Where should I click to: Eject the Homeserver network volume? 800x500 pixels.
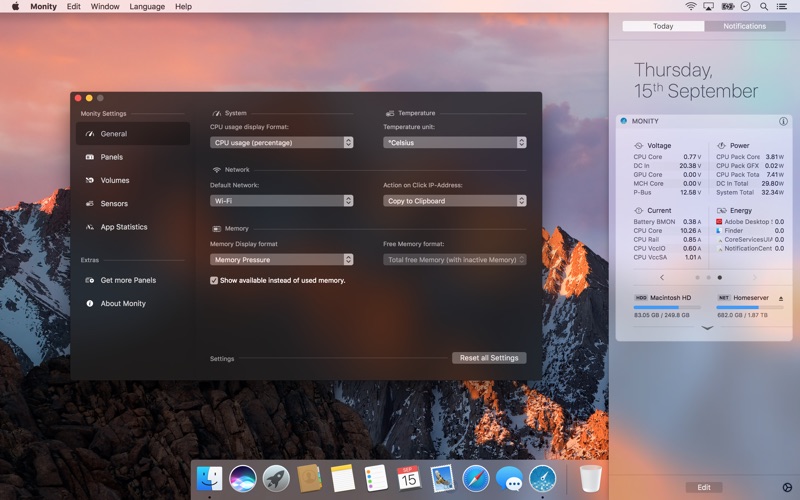pyautogui.click(x=781, y=298)
